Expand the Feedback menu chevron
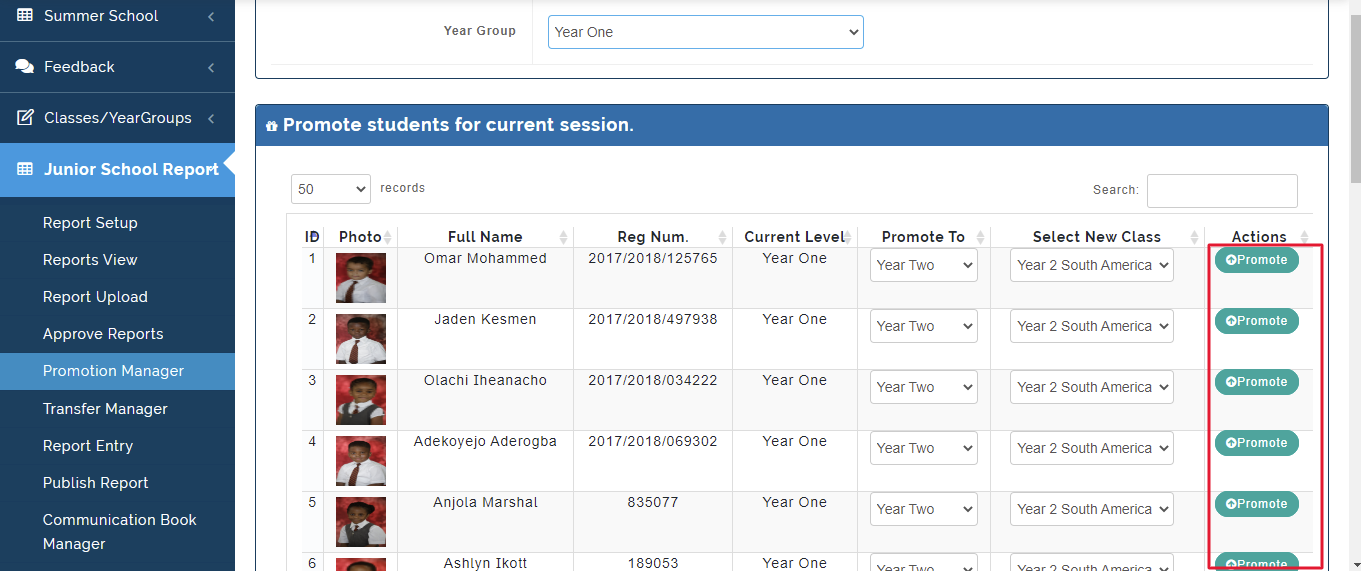 (x=211, y=68)
